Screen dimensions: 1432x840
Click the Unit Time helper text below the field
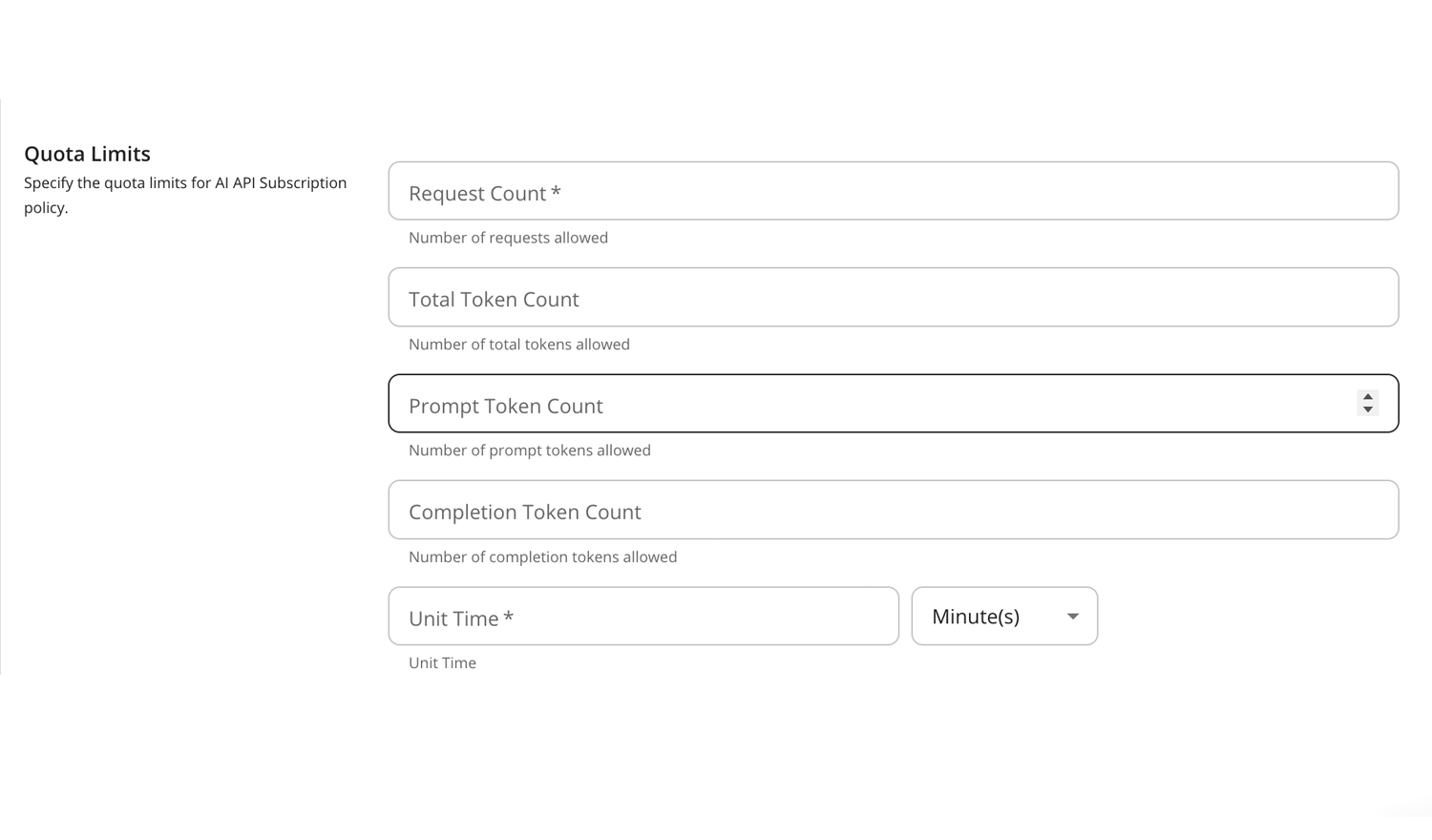pyautogui.click(x=442, y=662)
